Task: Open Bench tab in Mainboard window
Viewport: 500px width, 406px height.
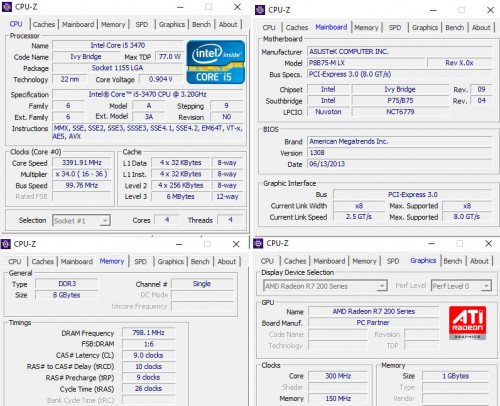Action: (x=455, y=27)
